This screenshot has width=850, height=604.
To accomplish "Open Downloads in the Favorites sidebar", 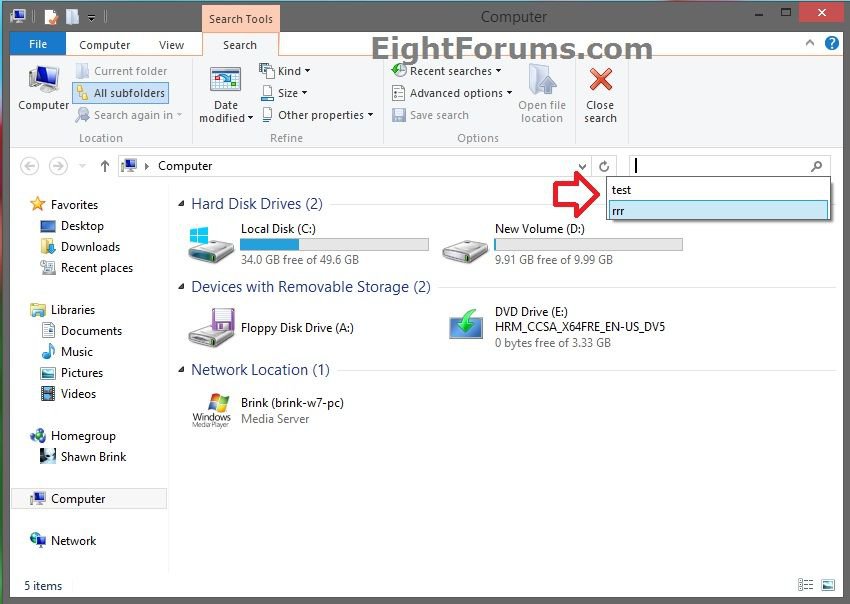I will 90,247.
